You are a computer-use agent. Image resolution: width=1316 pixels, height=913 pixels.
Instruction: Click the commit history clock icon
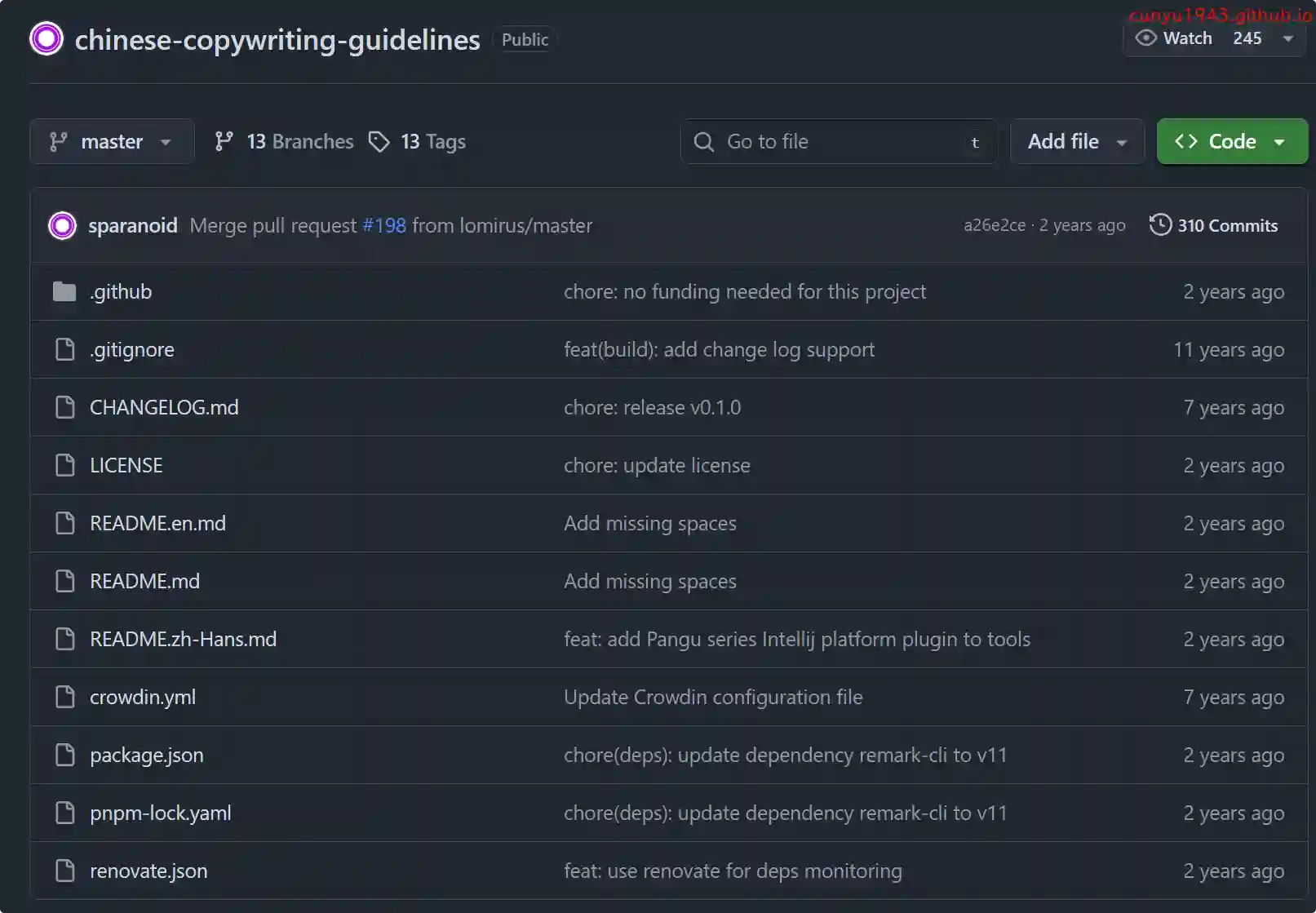[1159, 225]
